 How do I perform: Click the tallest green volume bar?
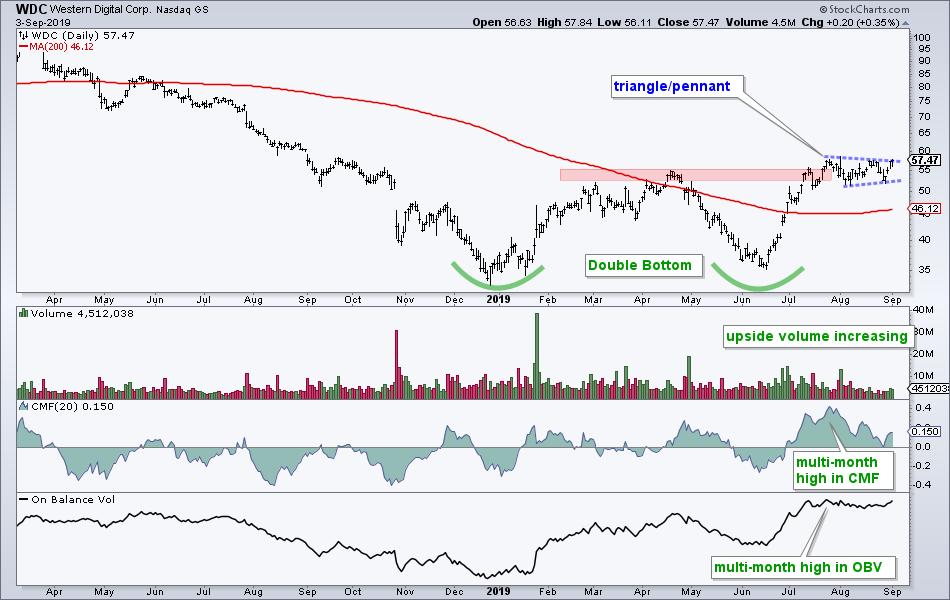(536, 356)
